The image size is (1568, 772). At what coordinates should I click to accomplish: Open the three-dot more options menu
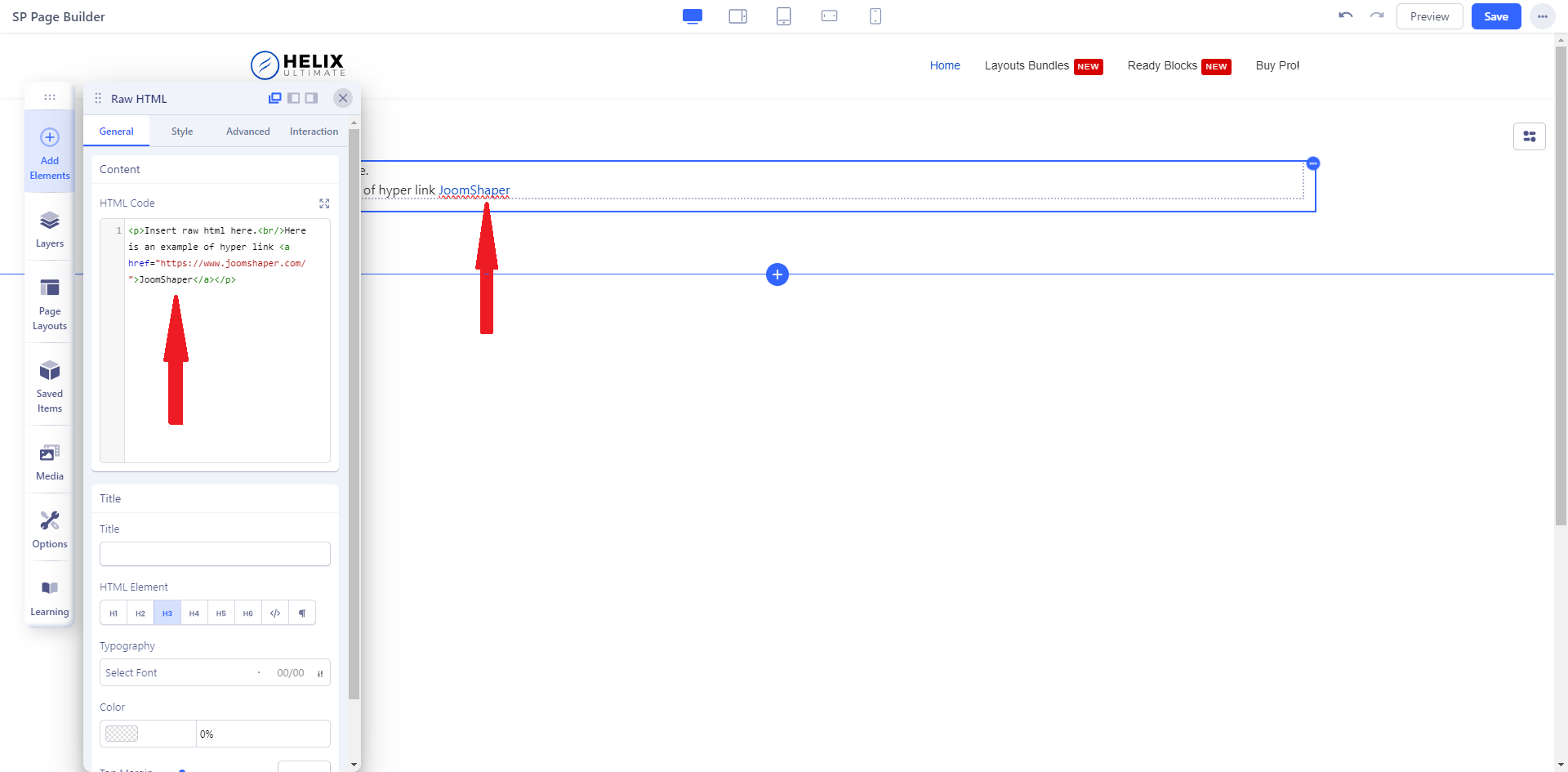coord(1542,16)
